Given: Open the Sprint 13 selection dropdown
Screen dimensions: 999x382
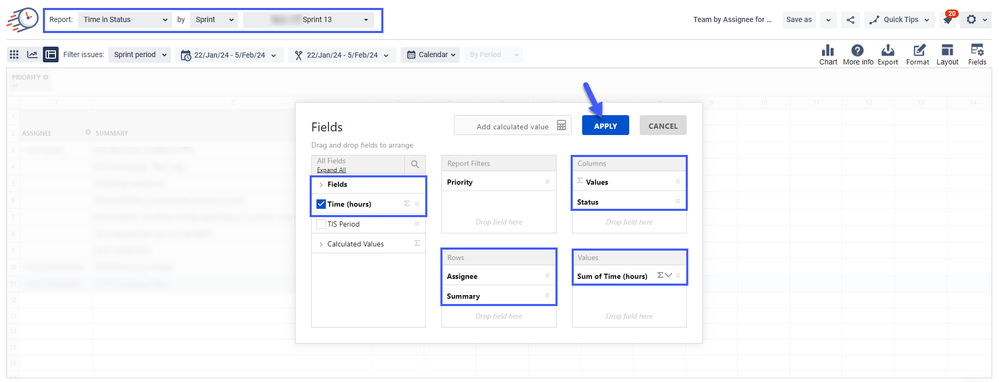Looking at the screenshot, I should pyautogui.click(x=308, y=20).
